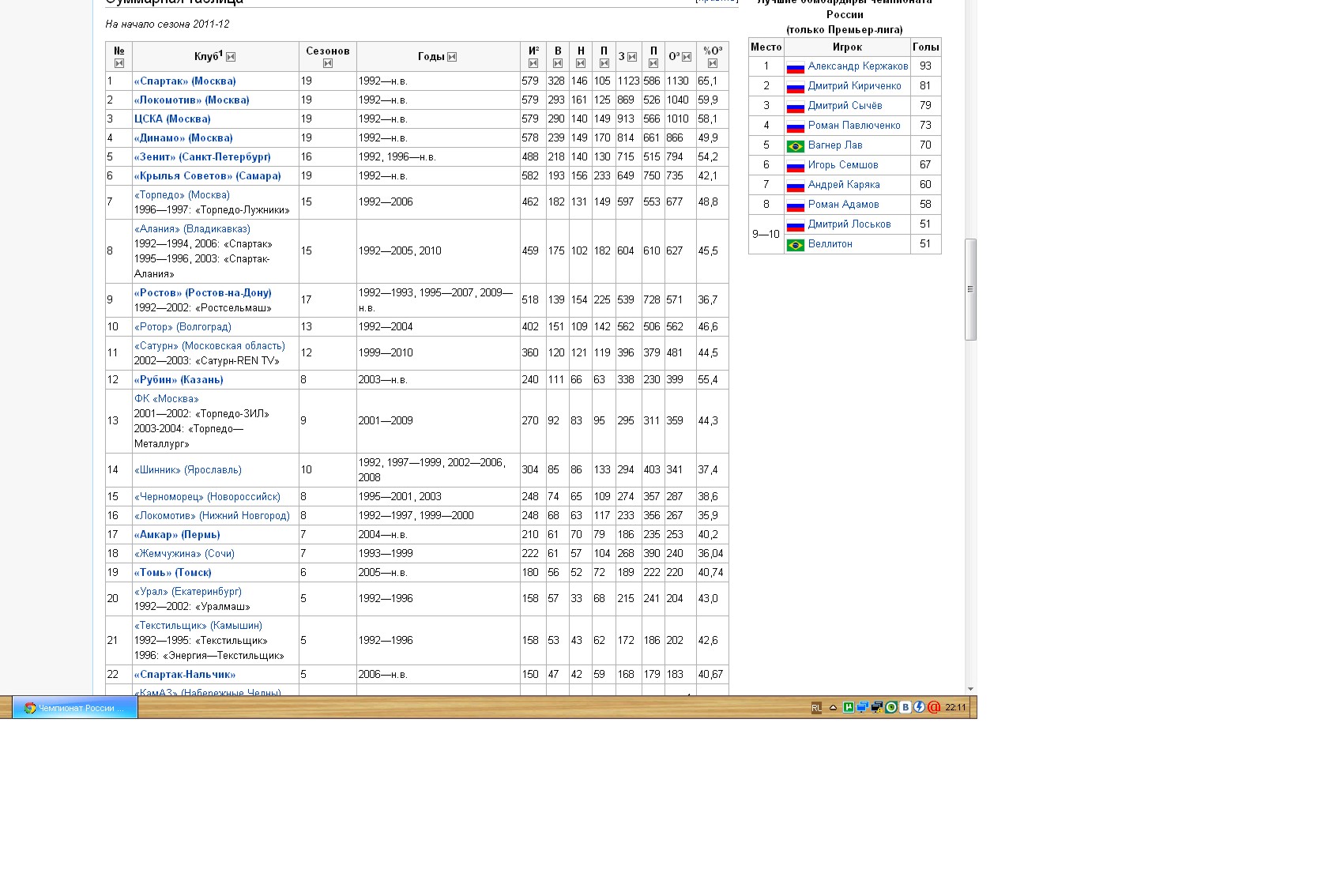The height and width of the screenshot is (896, 1344).
Task: Open the «Локомотив» (Москва) club link
Action: pyautogui.click(x=192, y=100)
